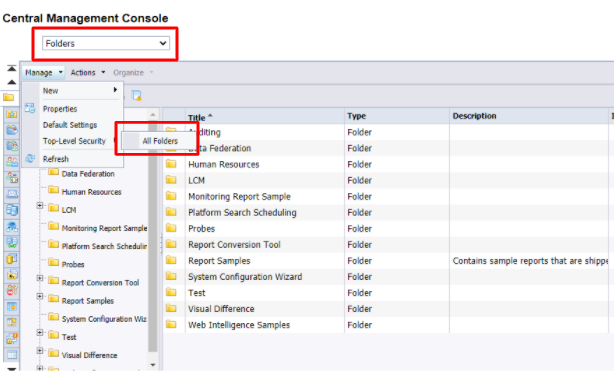Open LCM folder in the list
The width and height of the screenshot is (614, 374).
pyautogui.click(x=197, y=181)
